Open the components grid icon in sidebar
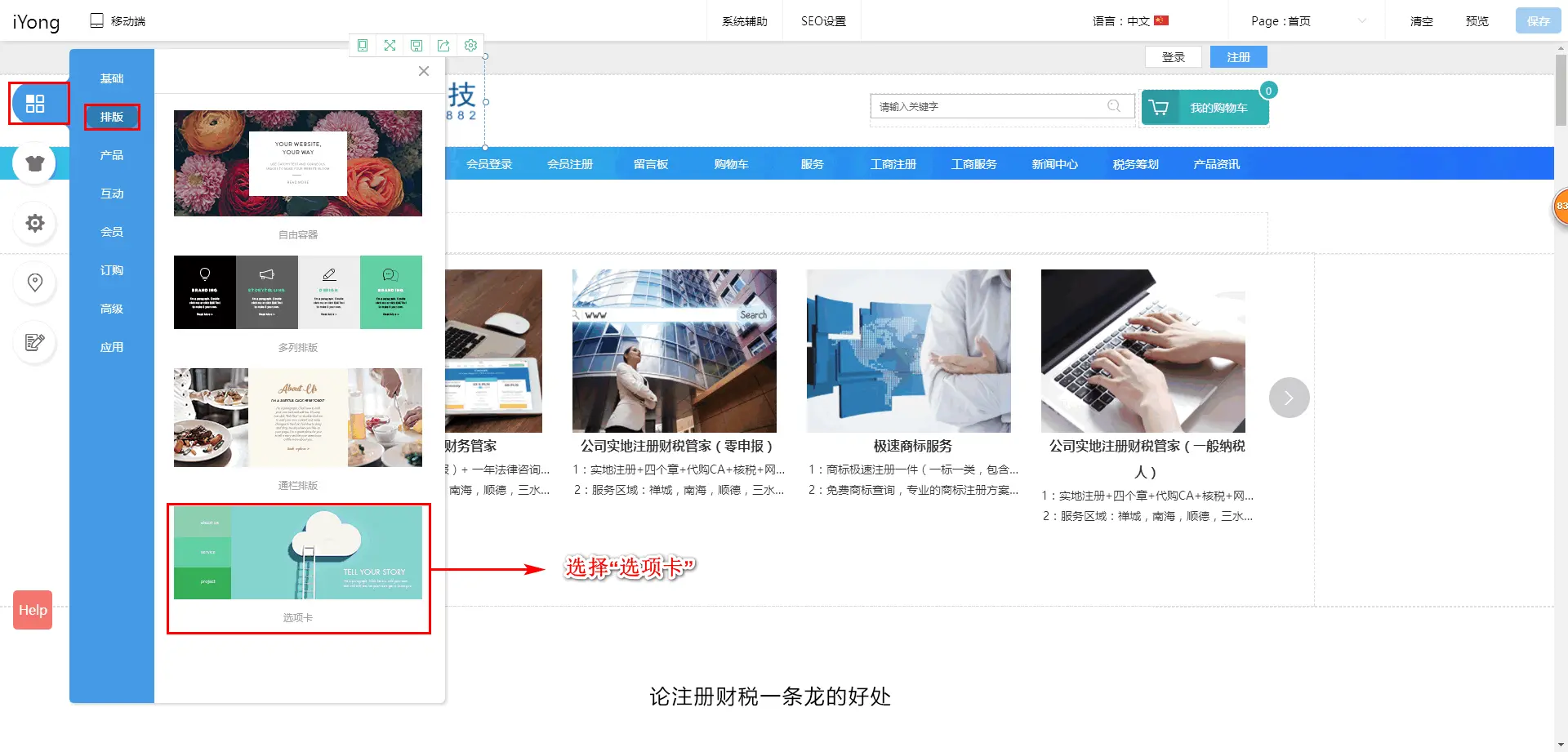Viewport: 1568px width, 752px height. [35, 104]
